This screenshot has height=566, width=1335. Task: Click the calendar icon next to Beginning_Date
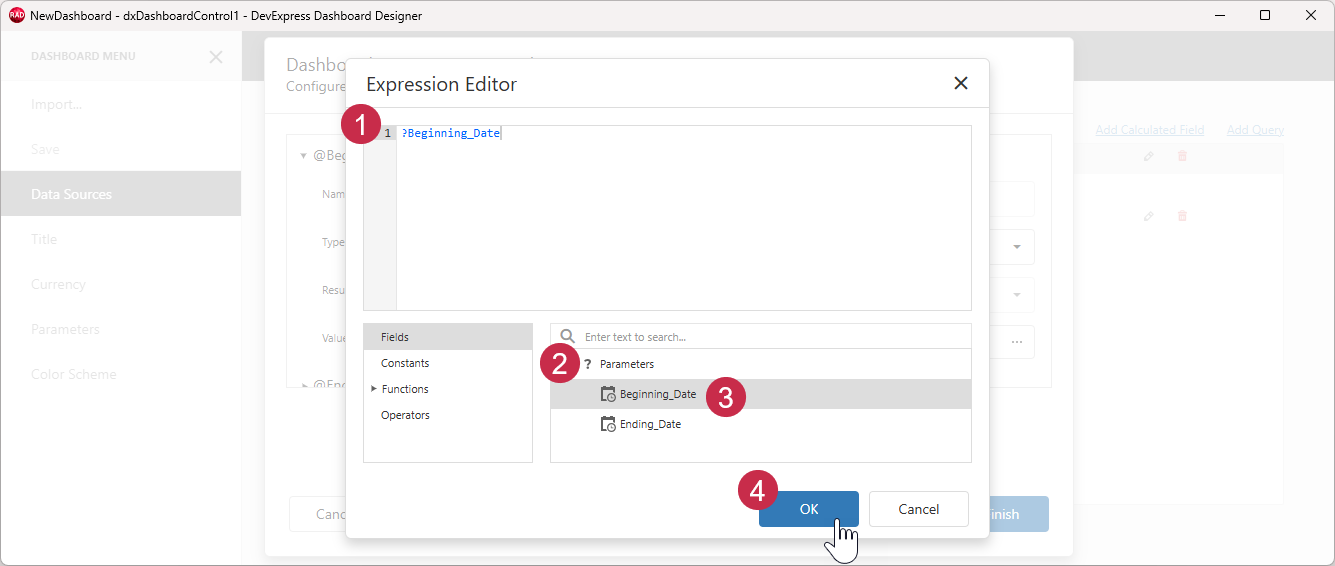point(608,394)
